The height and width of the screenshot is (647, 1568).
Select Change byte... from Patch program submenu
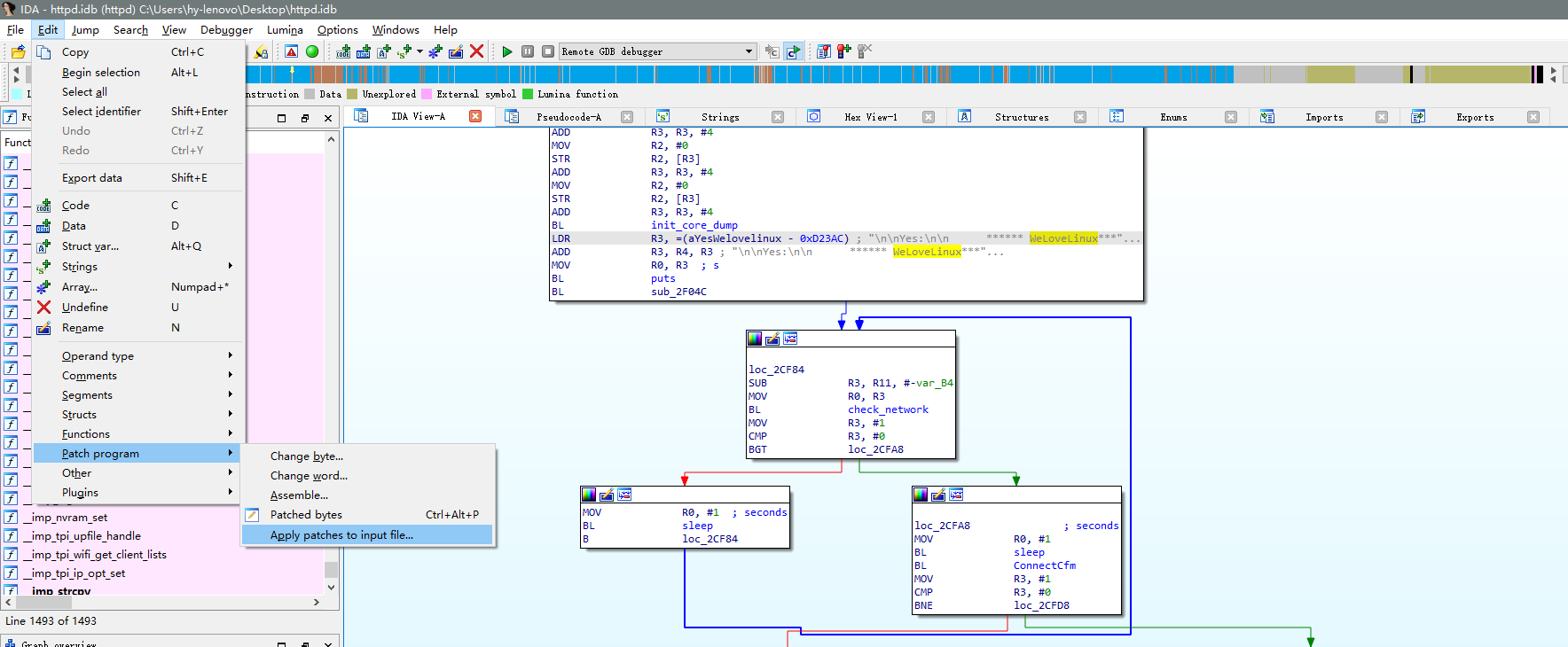click(x=306, y=456)
